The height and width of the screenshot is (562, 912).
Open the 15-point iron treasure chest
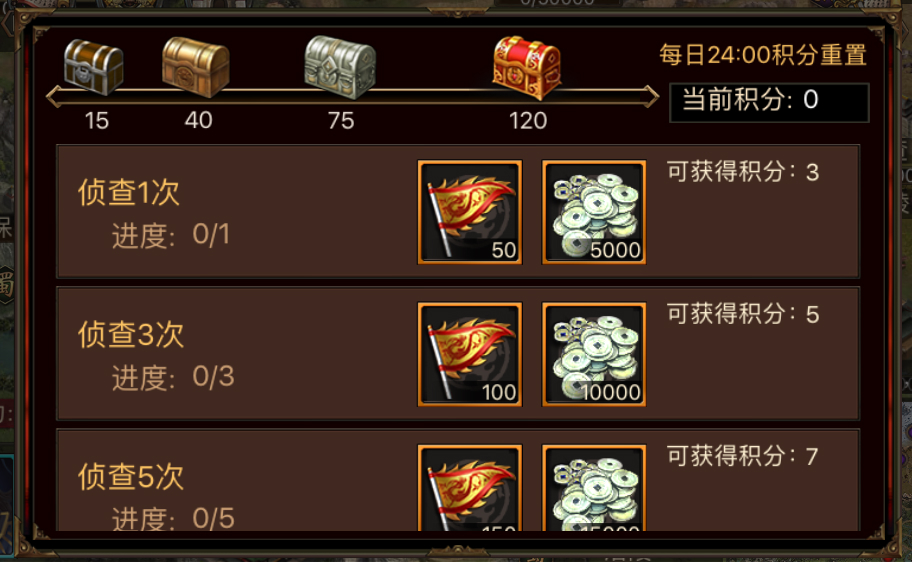pos(94,67)
